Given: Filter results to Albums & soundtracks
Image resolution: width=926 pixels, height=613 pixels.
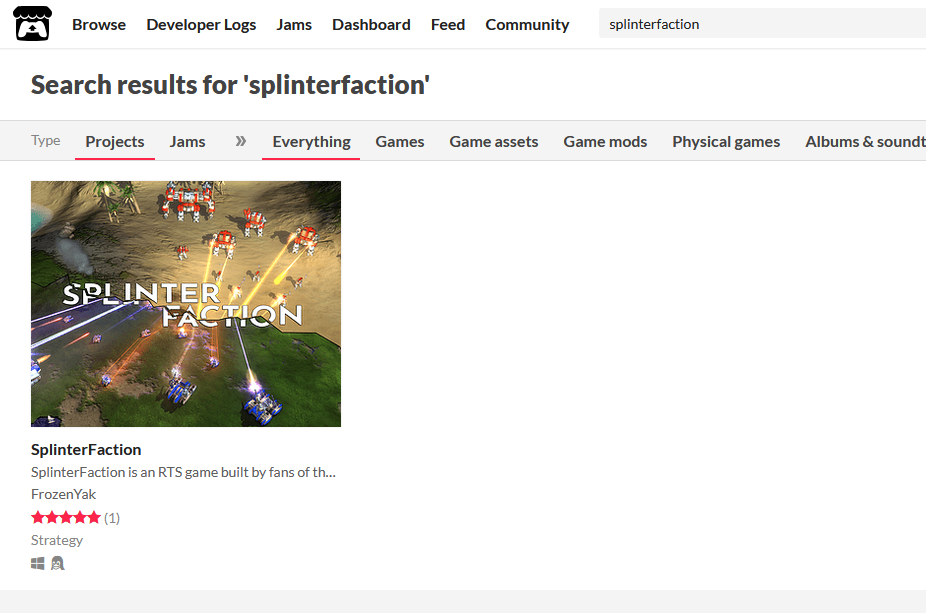Looking at the screenshot, I should pos(865,141).
